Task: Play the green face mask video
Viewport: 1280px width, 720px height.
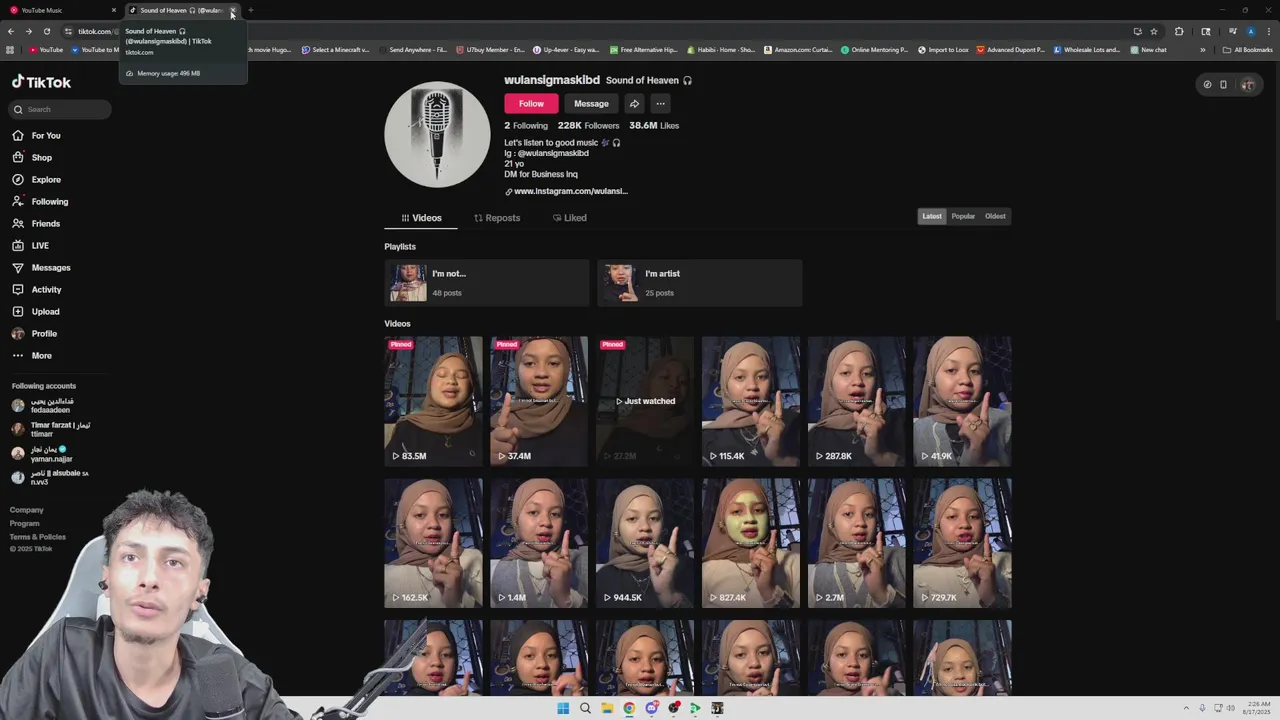Action: 751,543
